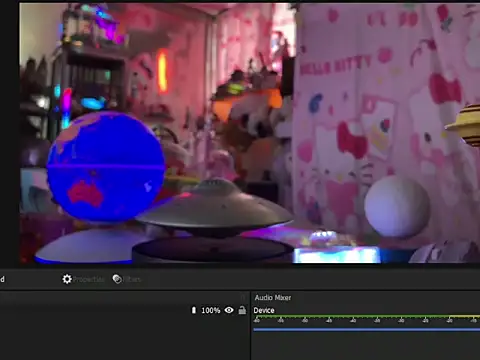Click the Device audio source label
480x360 pixels.
tap(264, 310)
